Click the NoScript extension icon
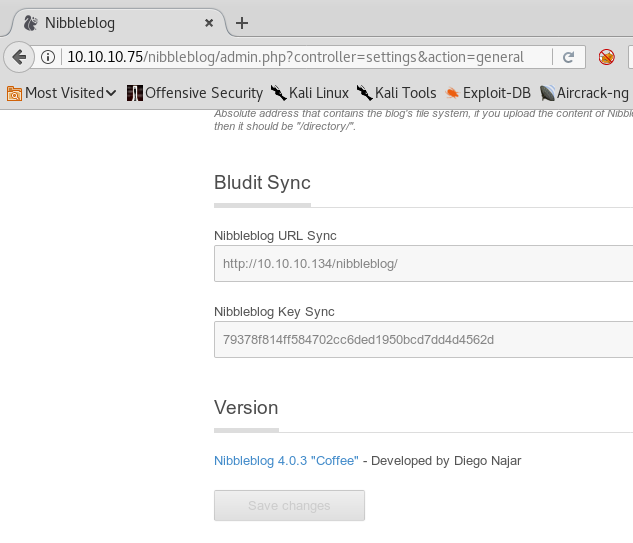The width and height of the screenshot is (633, 543). click(x=606, y=57)
